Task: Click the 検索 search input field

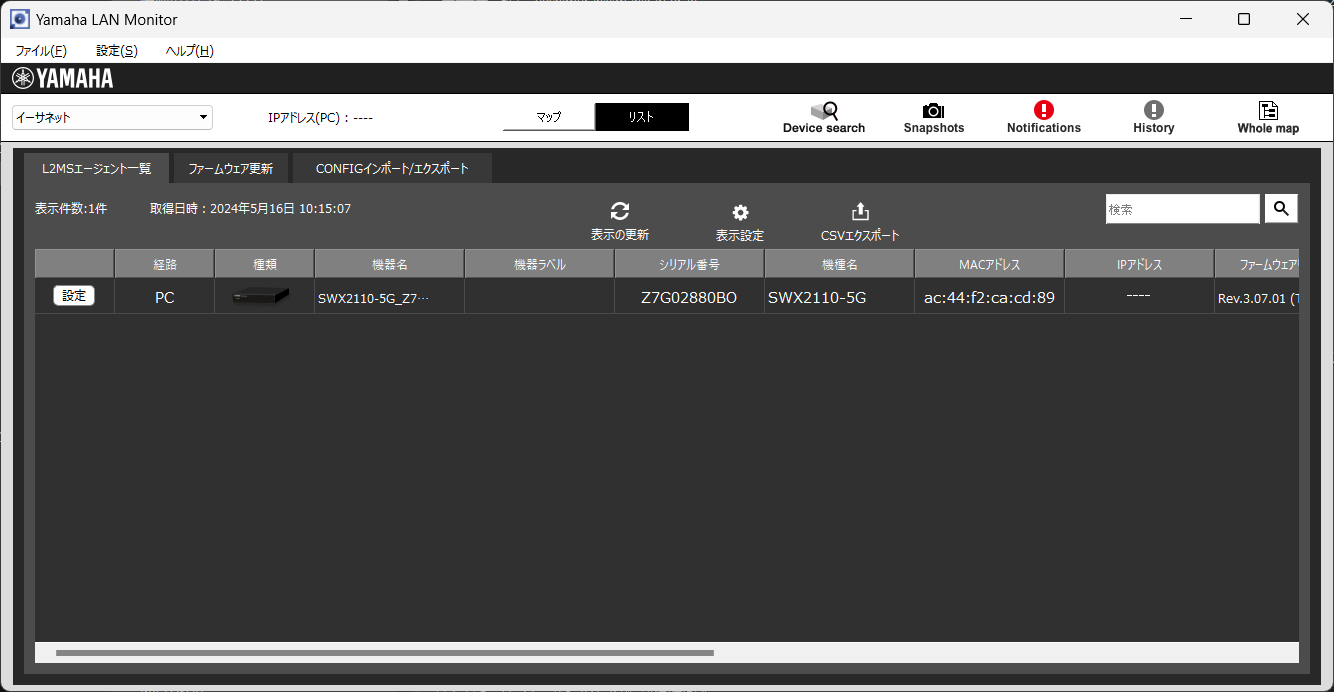Action: pyautogui.click(x=1182, y=209)
